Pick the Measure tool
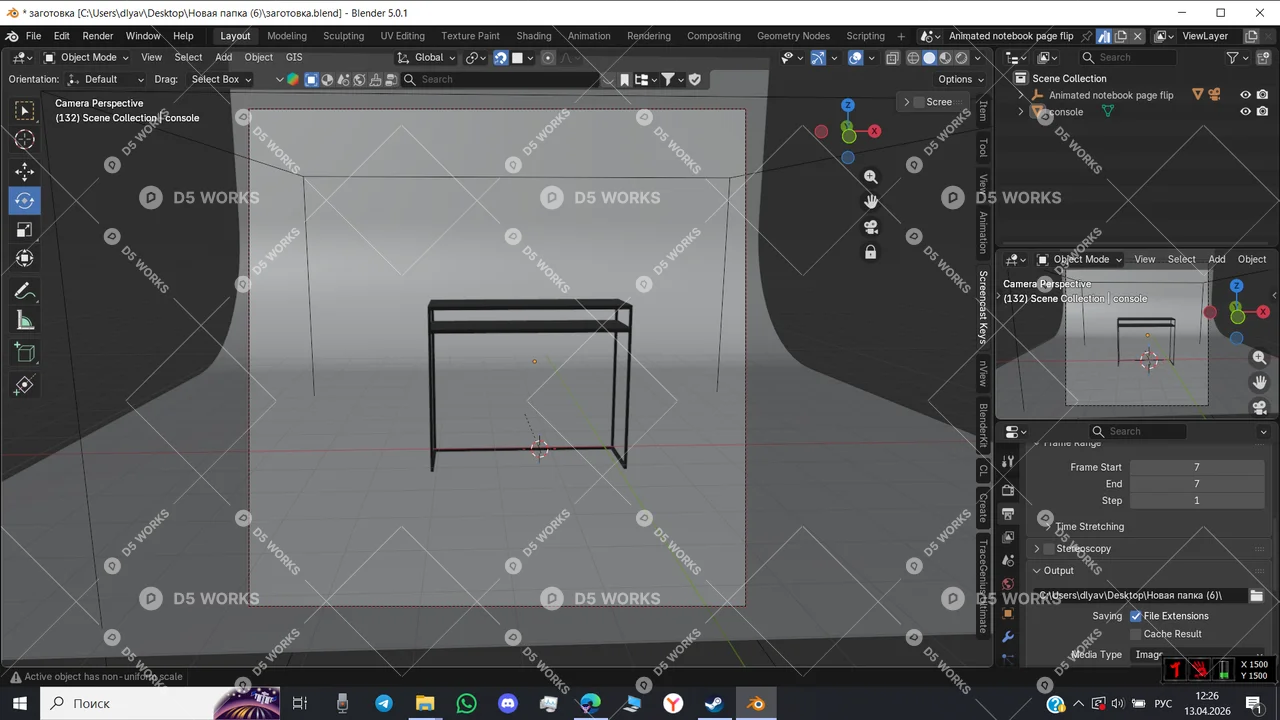 [24, 320]
